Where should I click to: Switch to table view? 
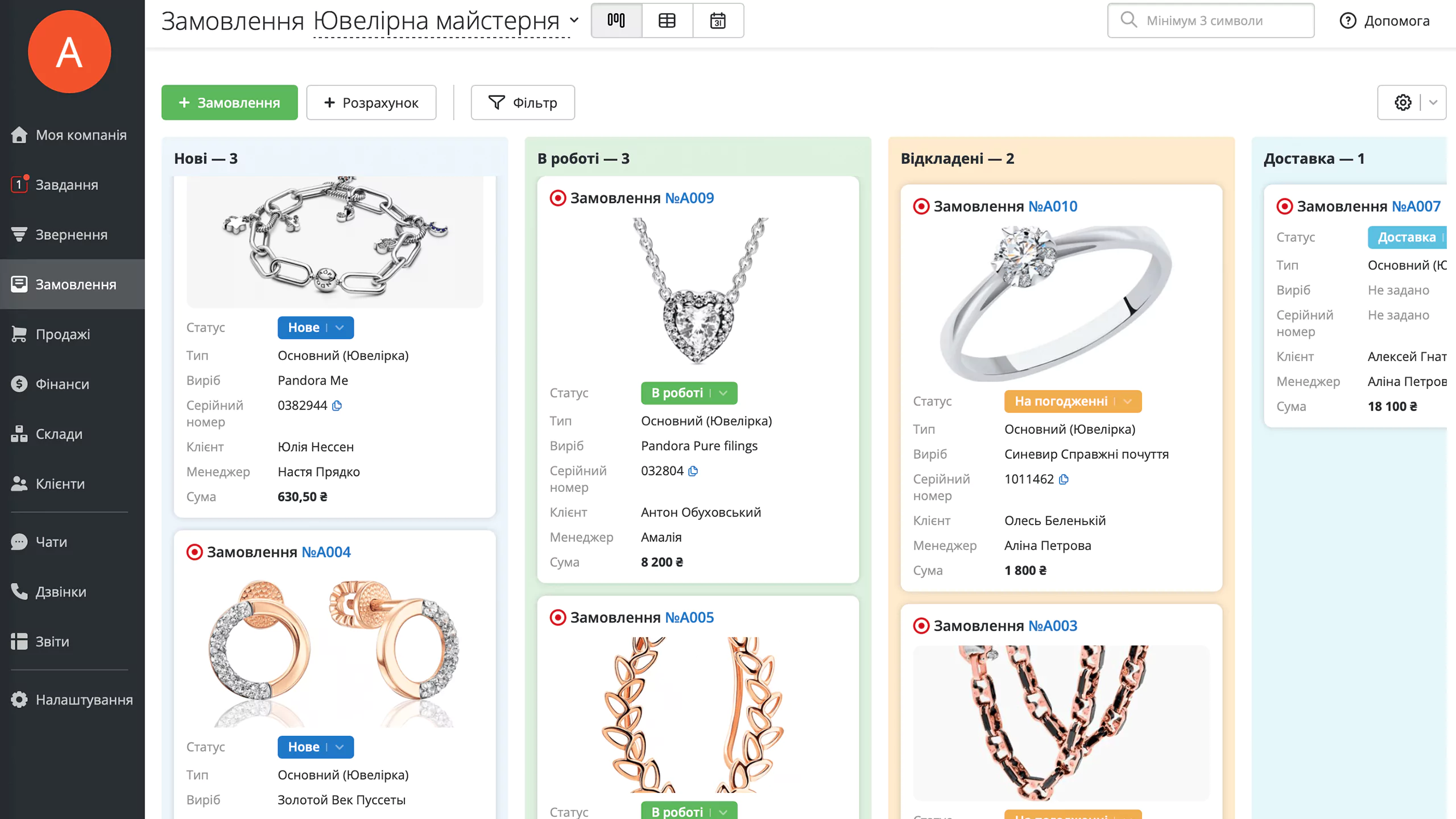(667, 20)
